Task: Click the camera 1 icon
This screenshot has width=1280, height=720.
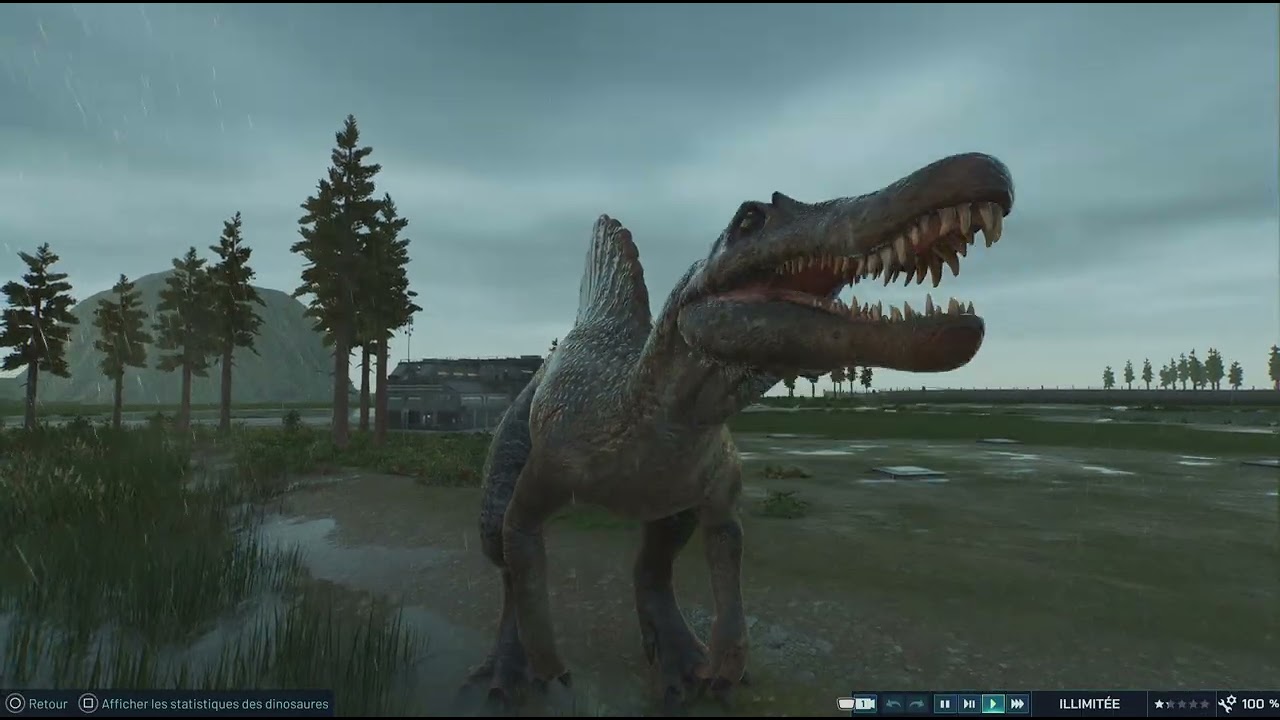Action: 865,704
